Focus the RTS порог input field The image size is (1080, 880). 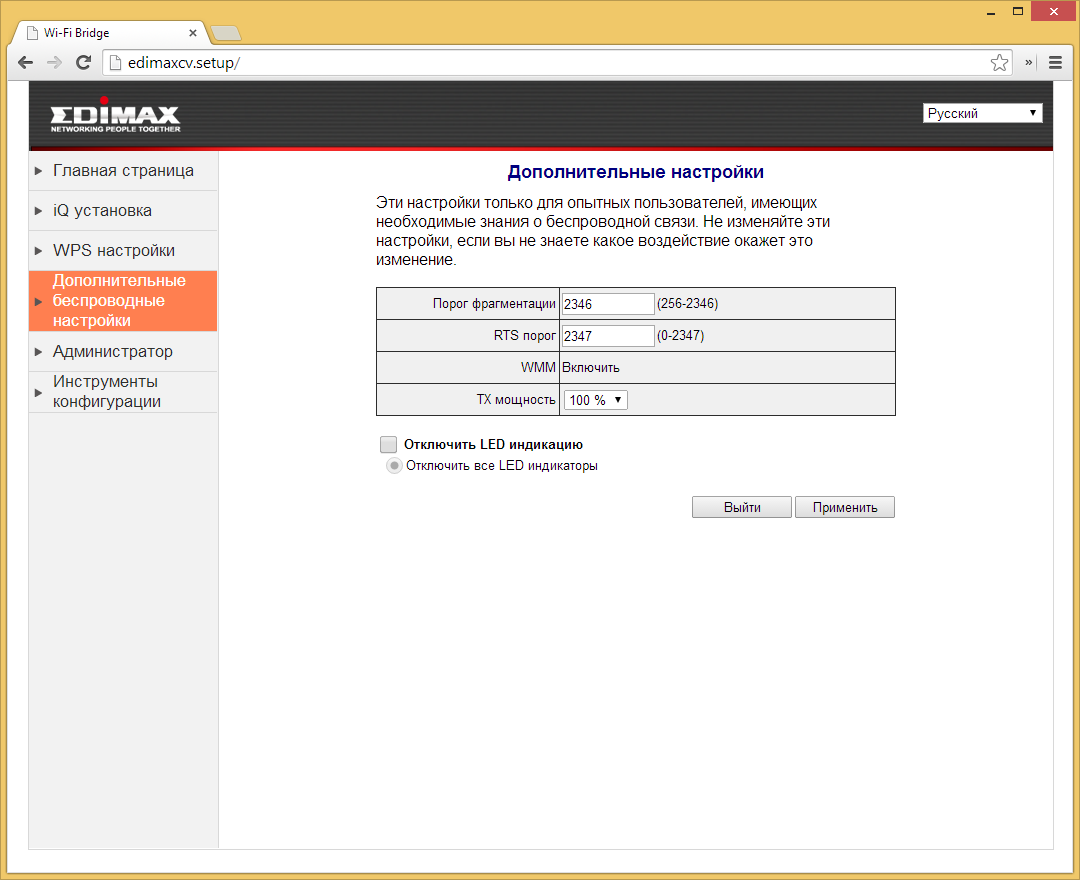pyautogui.click(x=608, y=336)
